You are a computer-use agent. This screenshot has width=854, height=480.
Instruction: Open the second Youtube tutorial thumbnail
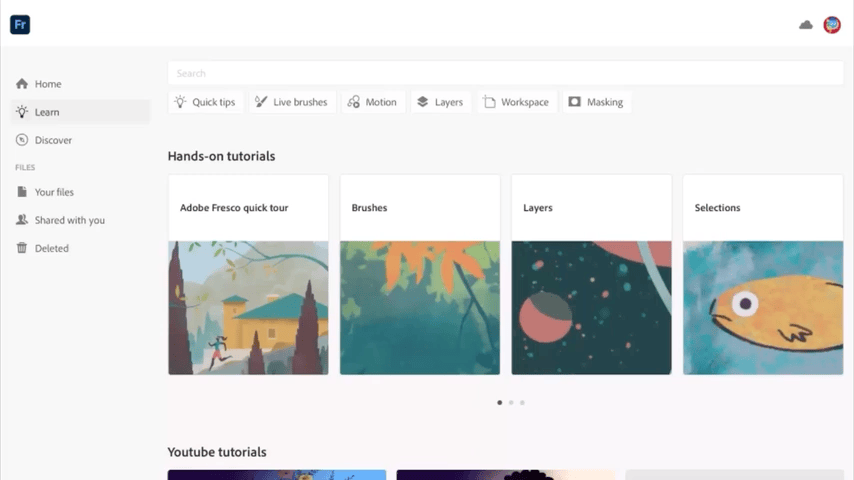coord(505,475)
